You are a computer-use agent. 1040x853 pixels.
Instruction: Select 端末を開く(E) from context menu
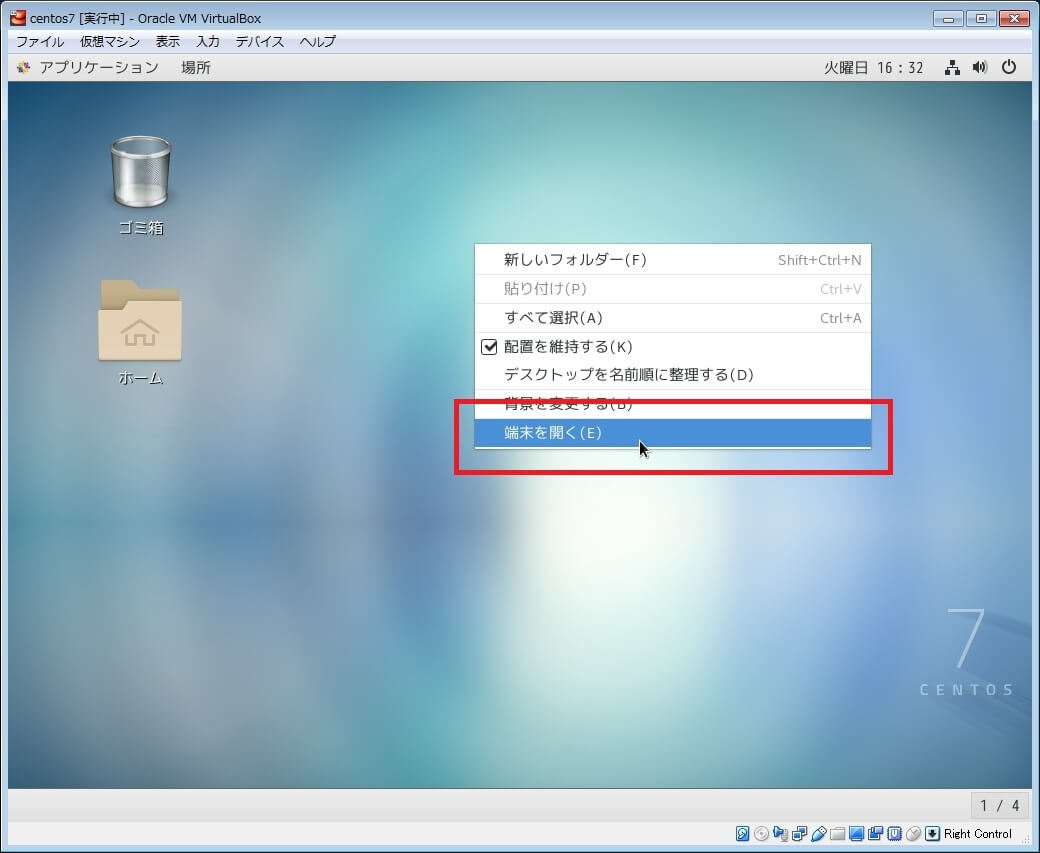(x=553, y=433)
